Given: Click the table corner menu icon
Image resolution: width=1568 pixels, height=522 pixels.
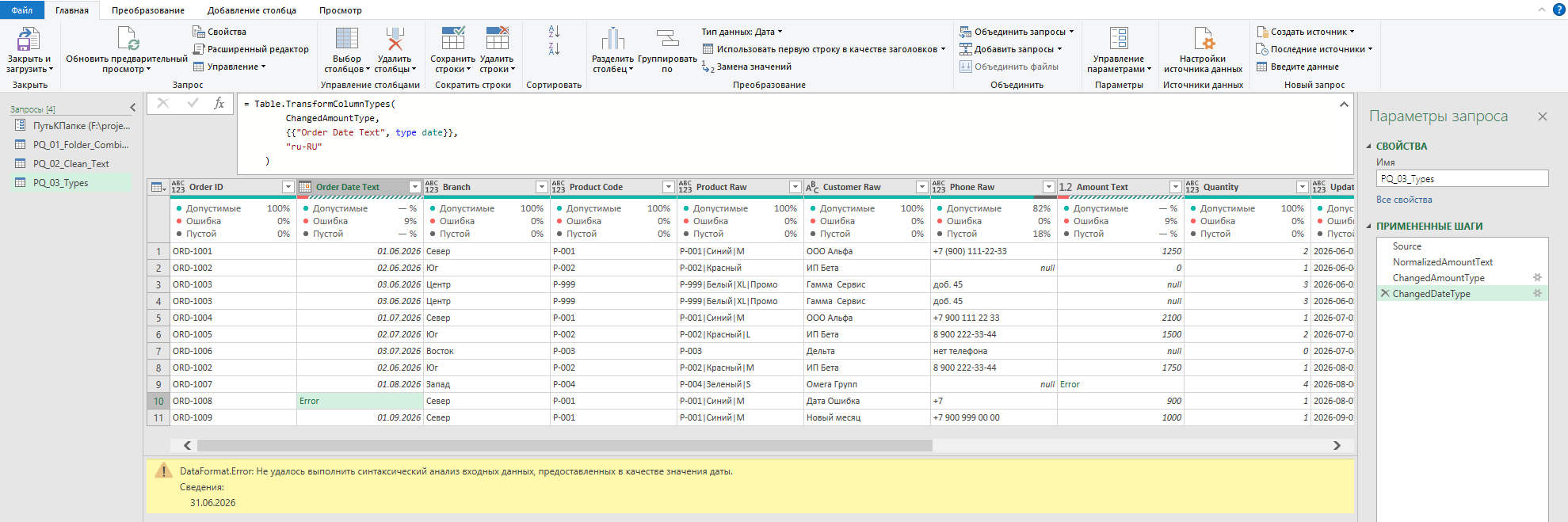Looking at the screenshot, I should point(158,187).
